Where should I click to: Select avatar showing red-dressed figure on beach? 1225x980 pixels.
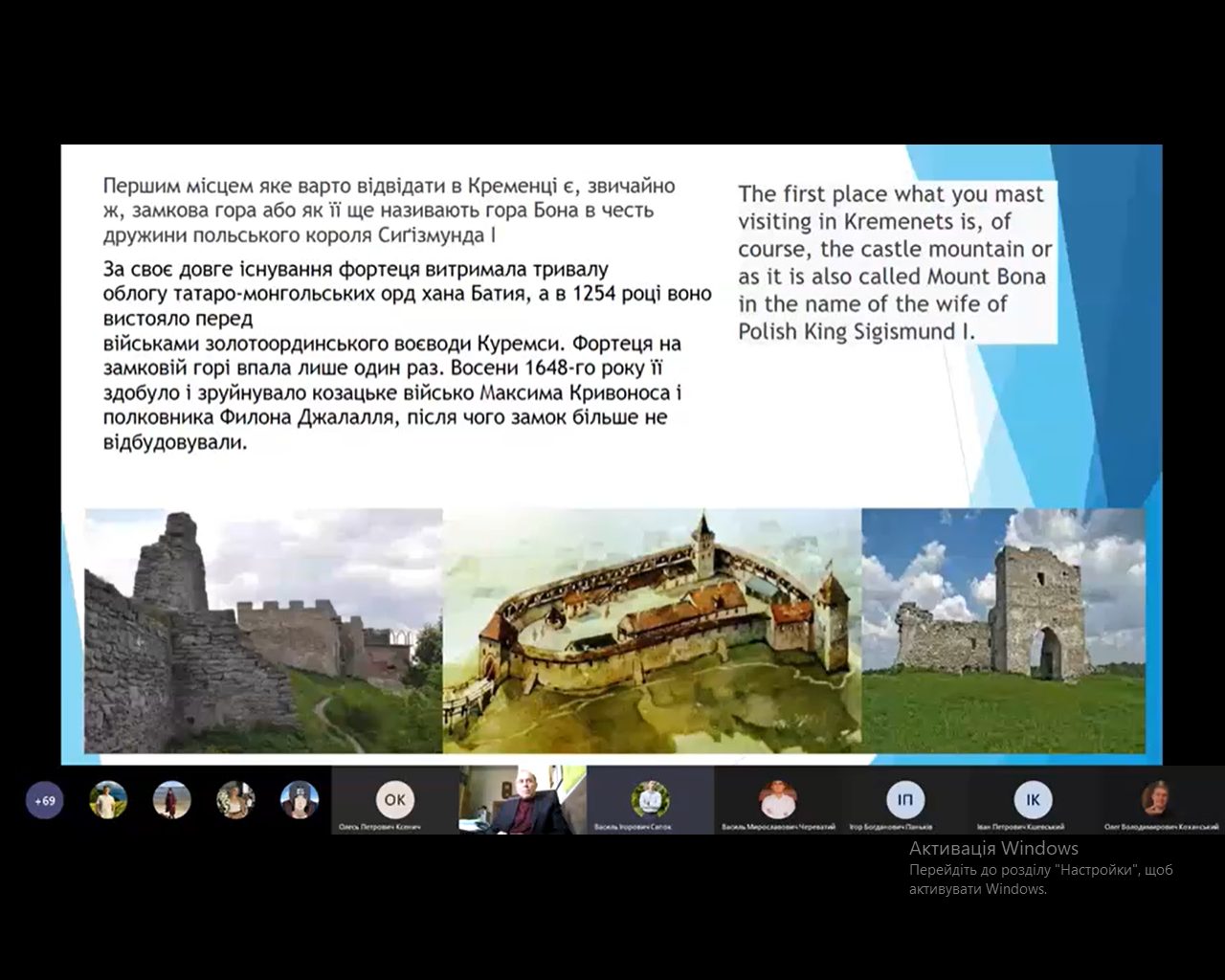[172, 800]
